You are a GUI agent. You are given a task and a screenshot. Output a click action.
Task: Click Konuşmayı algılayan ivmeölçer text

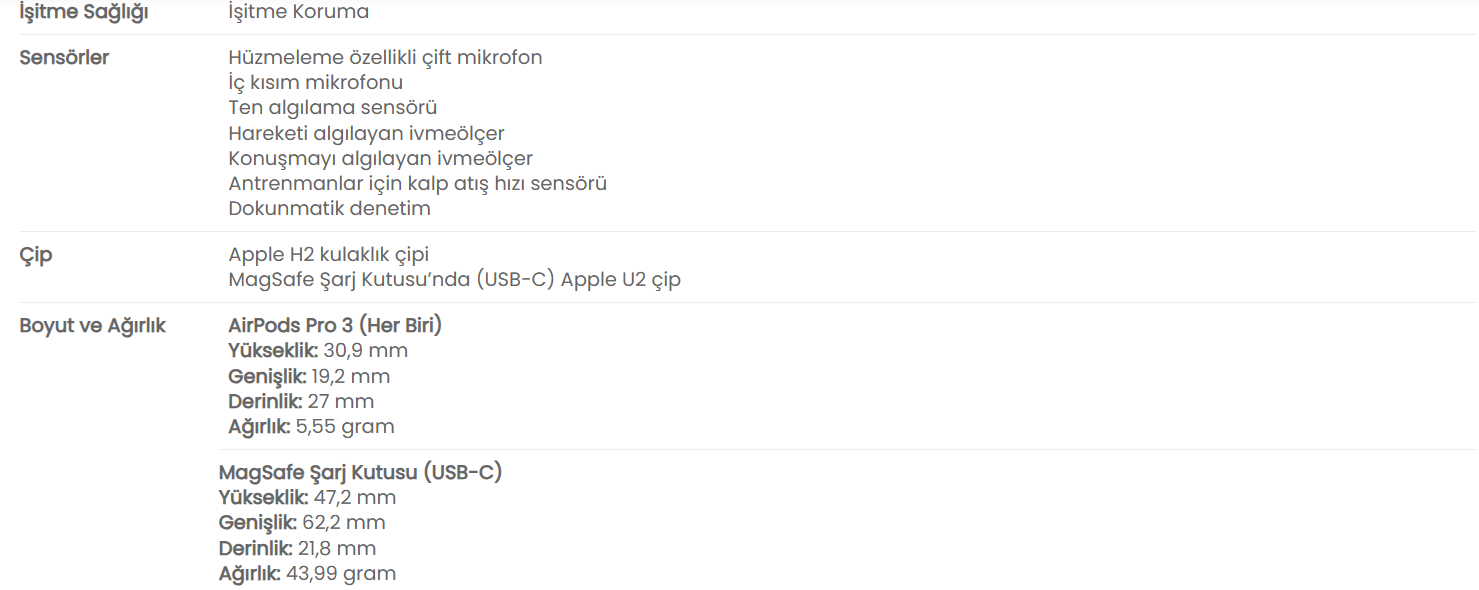[380, 158]
